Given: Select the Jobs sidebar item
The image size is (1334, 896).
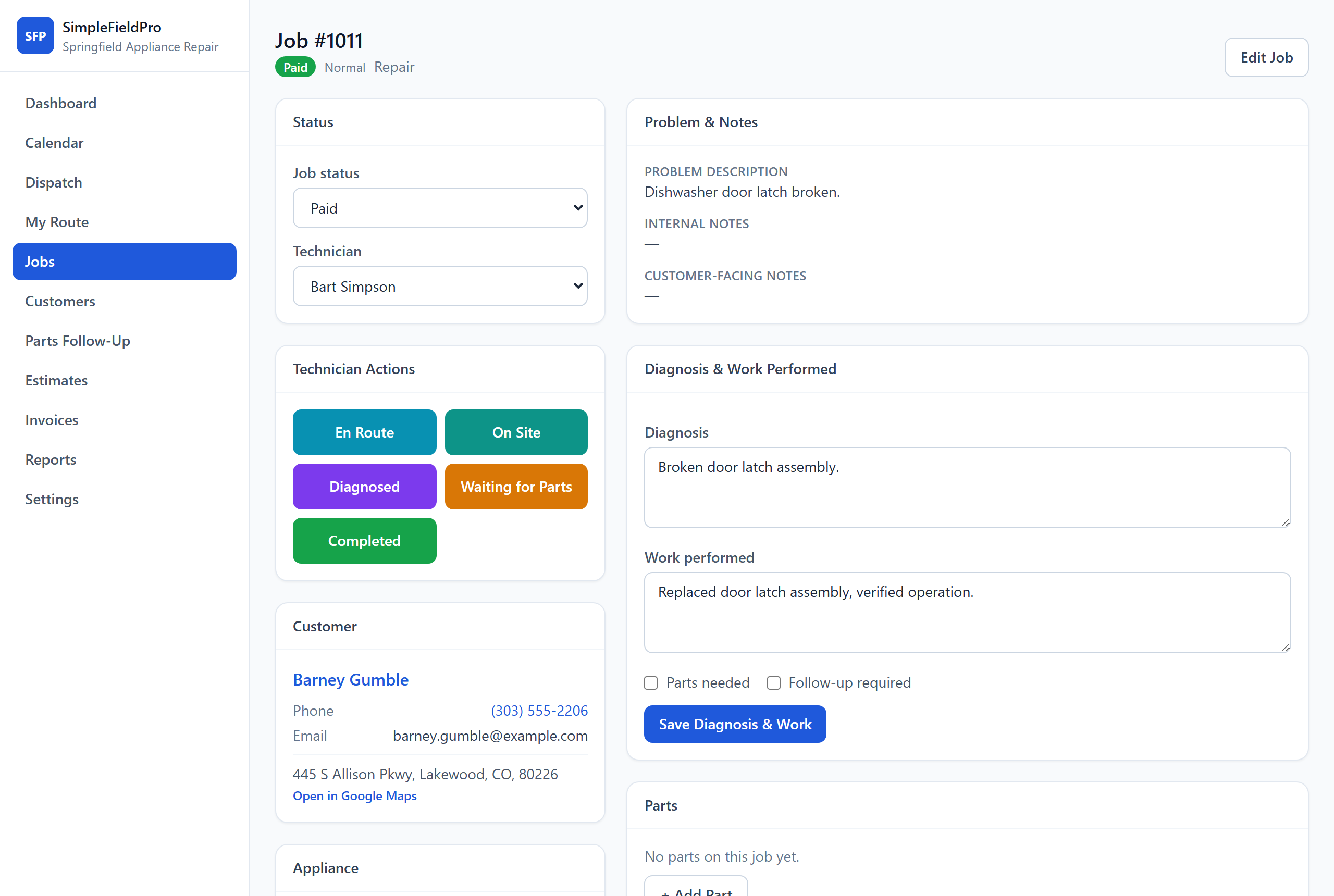Looking at the screenshot, I should [124, 262].
